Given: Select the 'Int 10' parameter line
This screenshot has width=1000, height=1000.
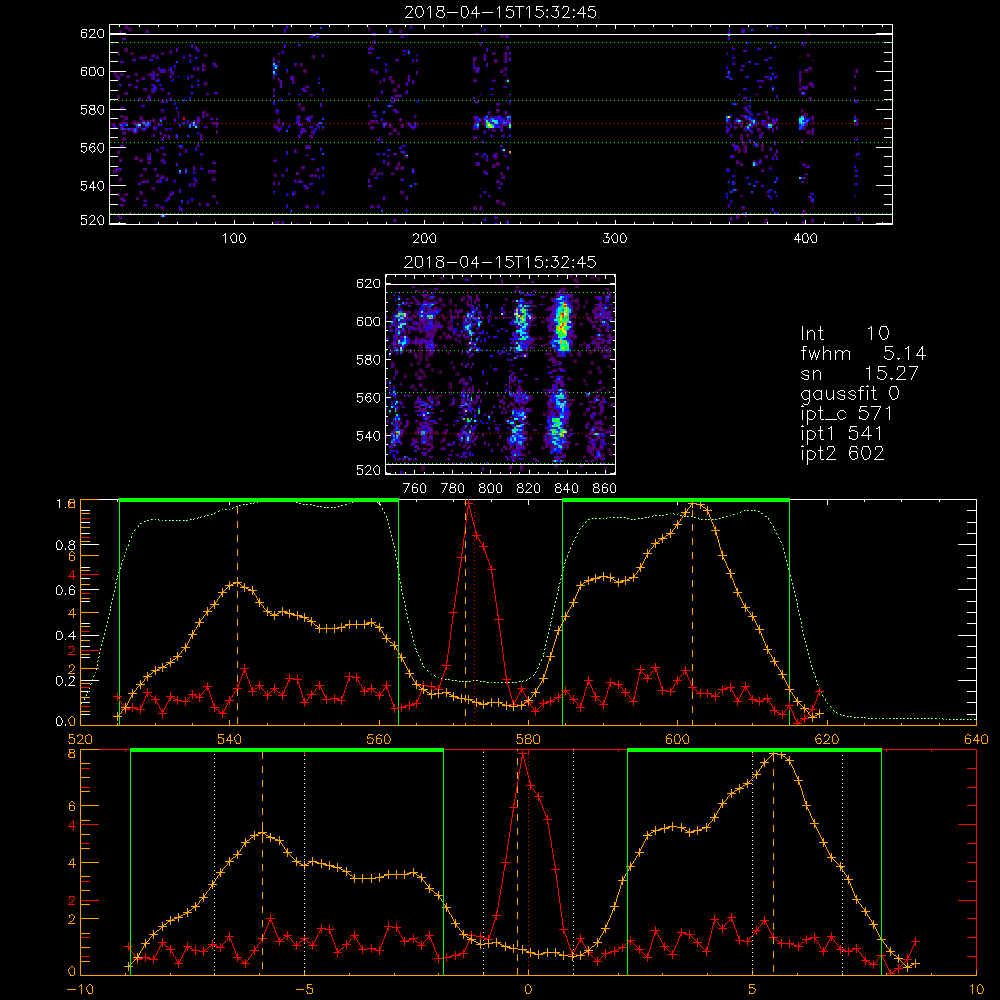Looking at the screenshot, I should (845, 334).
